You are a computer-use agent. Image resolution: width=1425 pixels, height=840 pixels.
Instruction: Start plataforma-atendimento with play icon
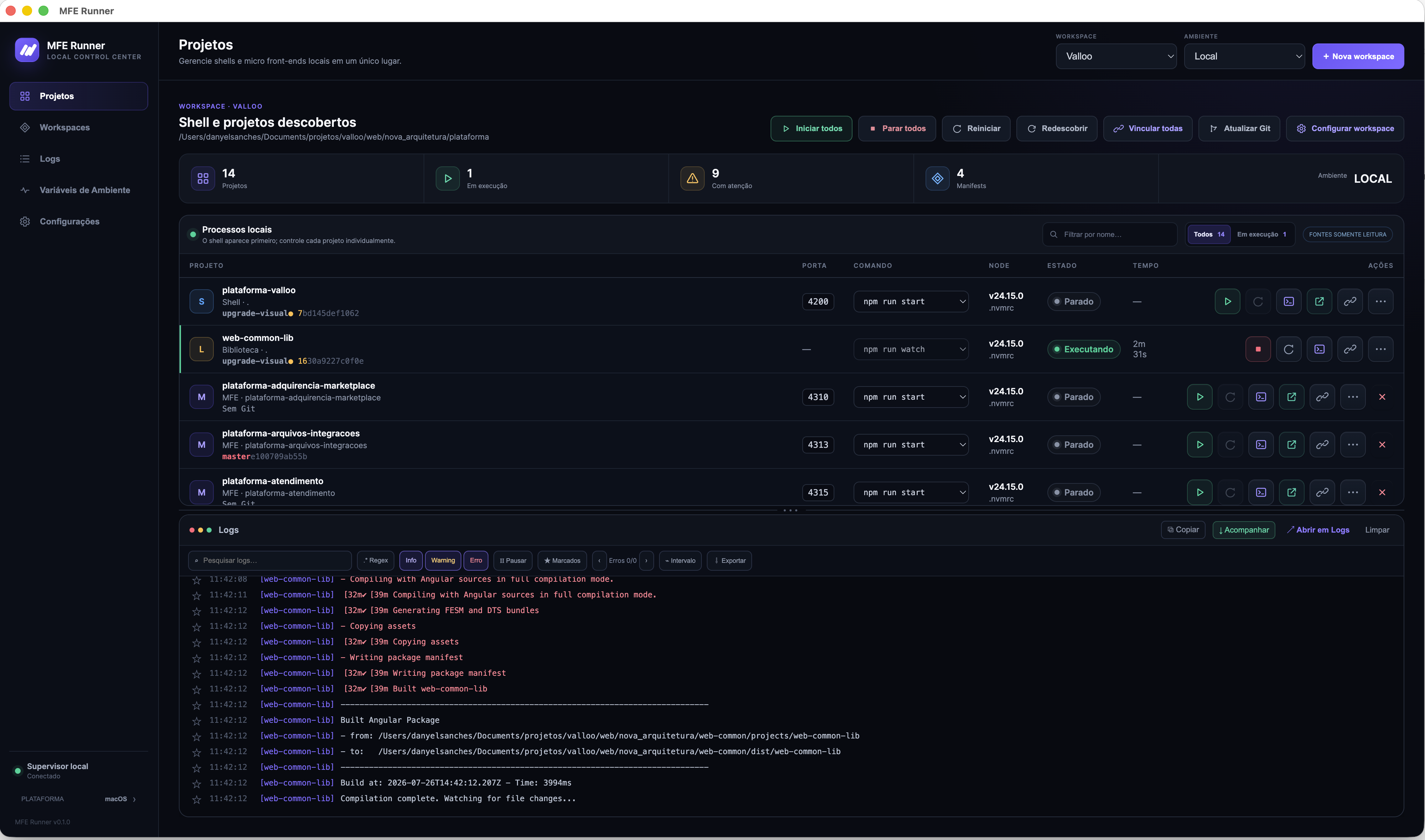click(x=1199, y=492)
